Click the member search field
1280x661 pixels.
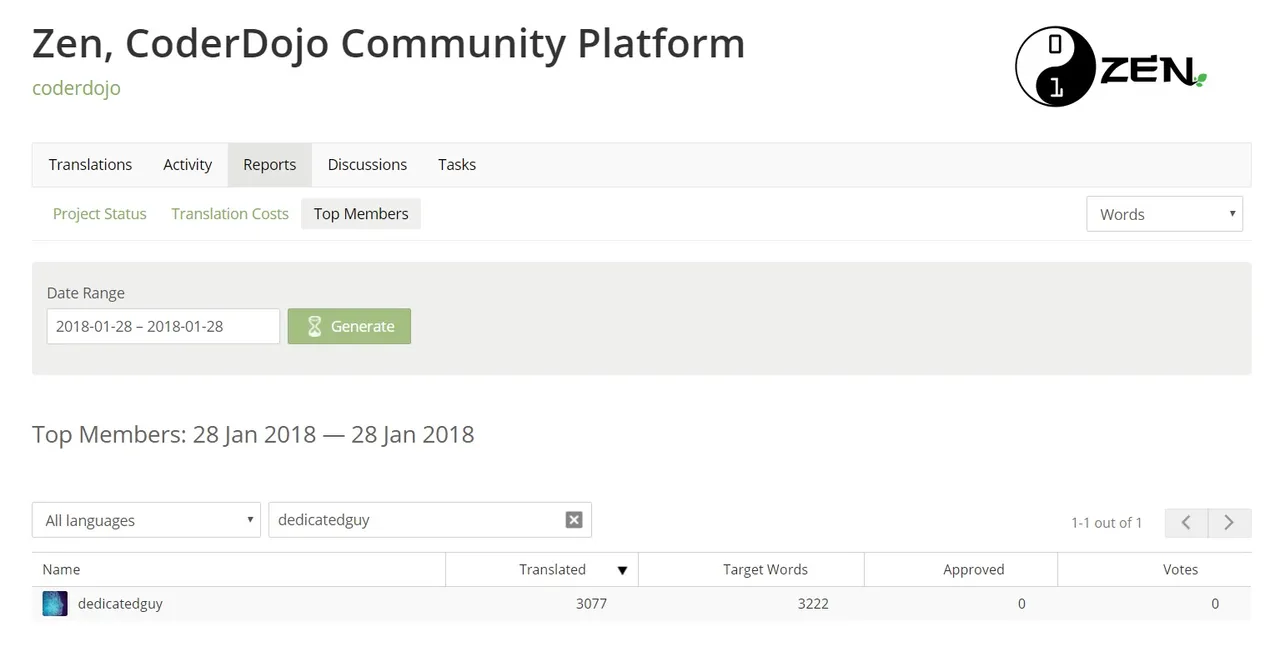[430, 520]
